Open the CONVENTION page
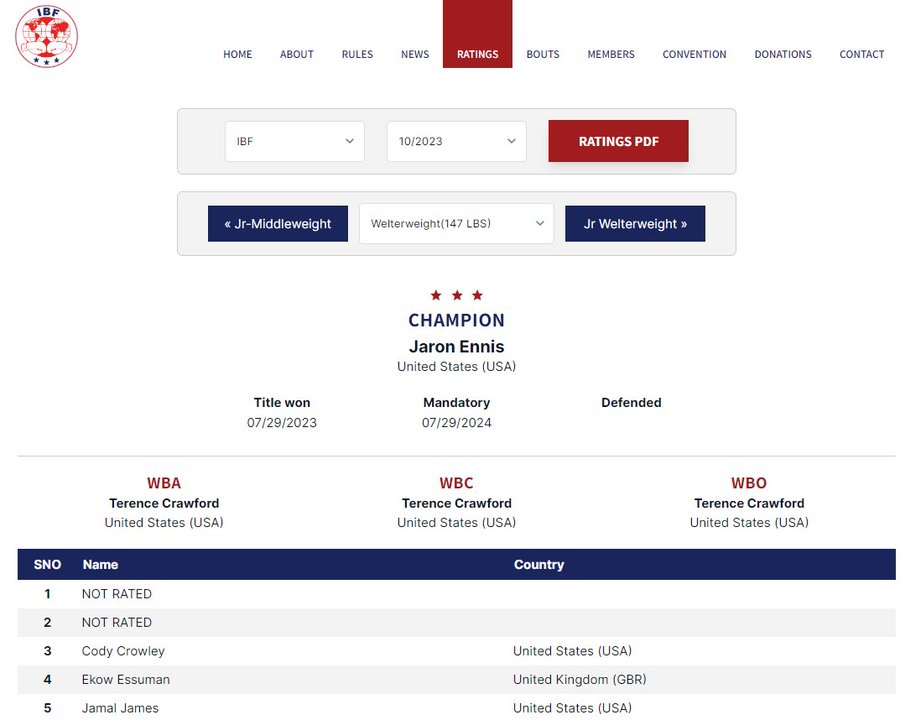The image size is (900, 720). 695,54
